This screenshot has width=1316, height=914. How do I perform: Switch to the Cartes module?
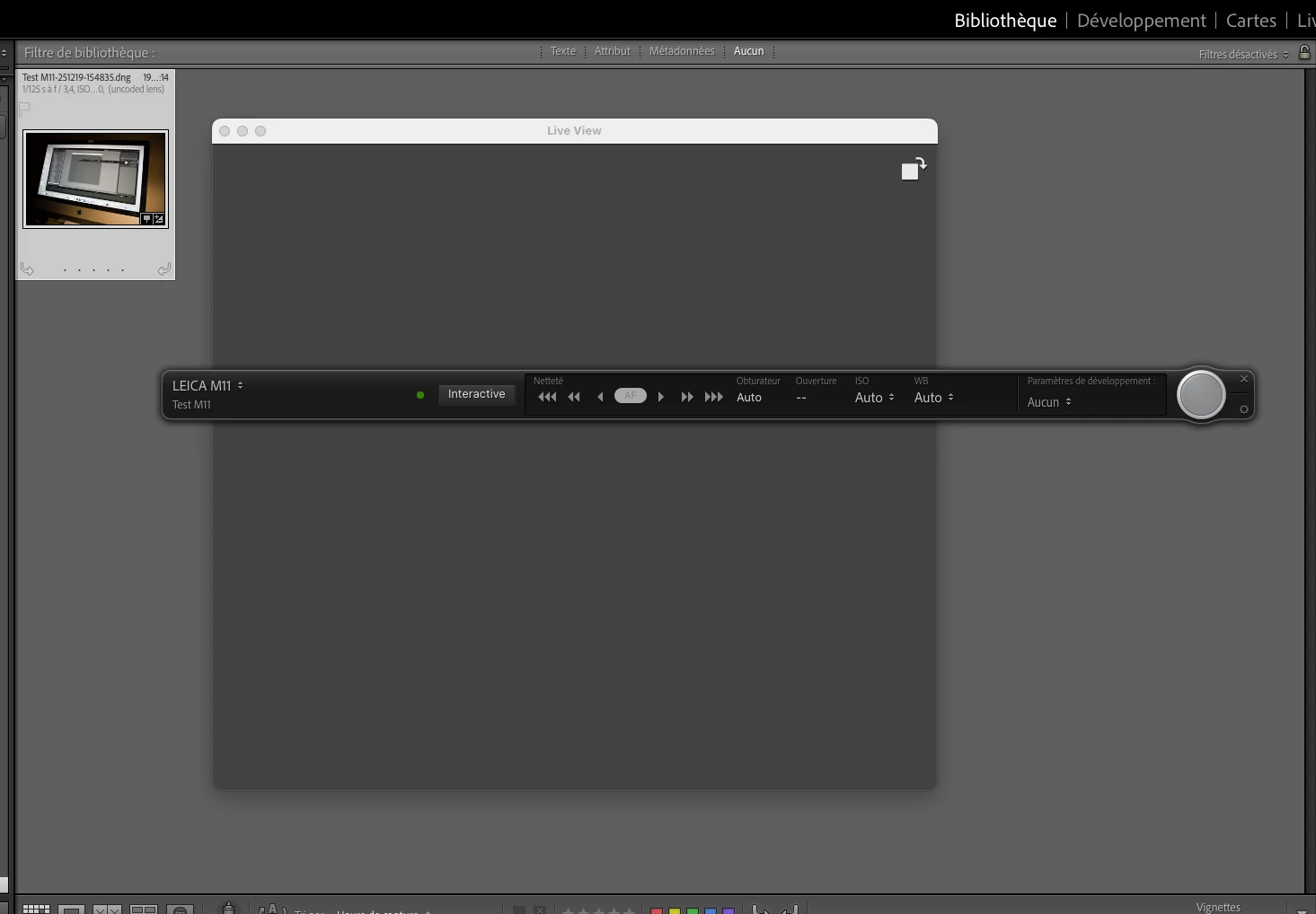tap(1251, 21)
